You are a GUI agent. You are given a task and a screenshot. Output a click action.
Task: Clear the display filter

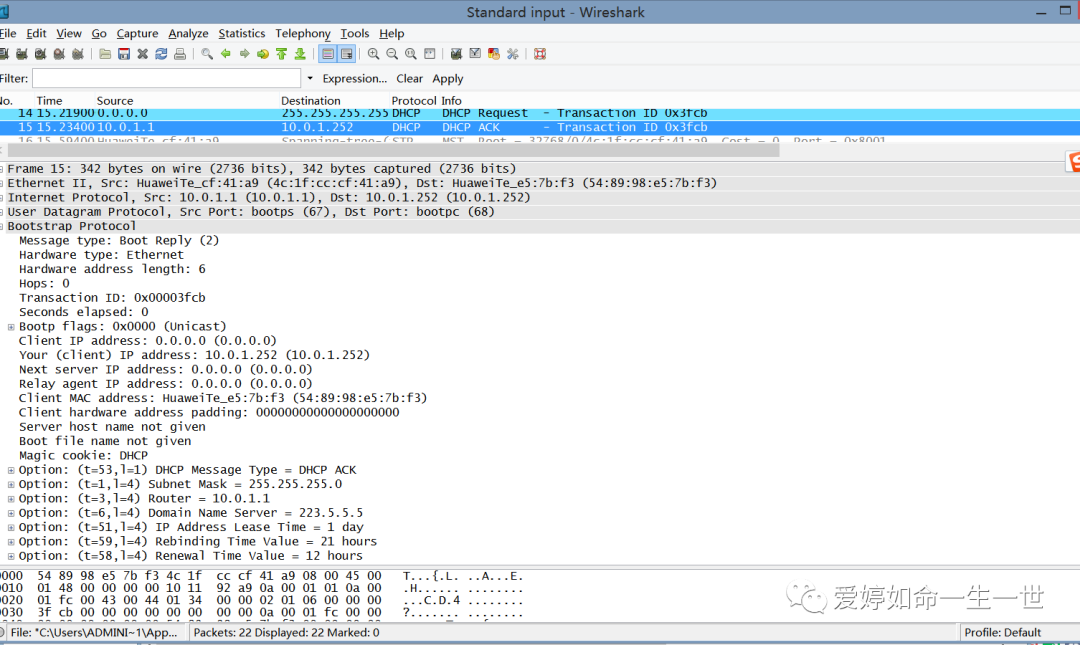(409, 79)
